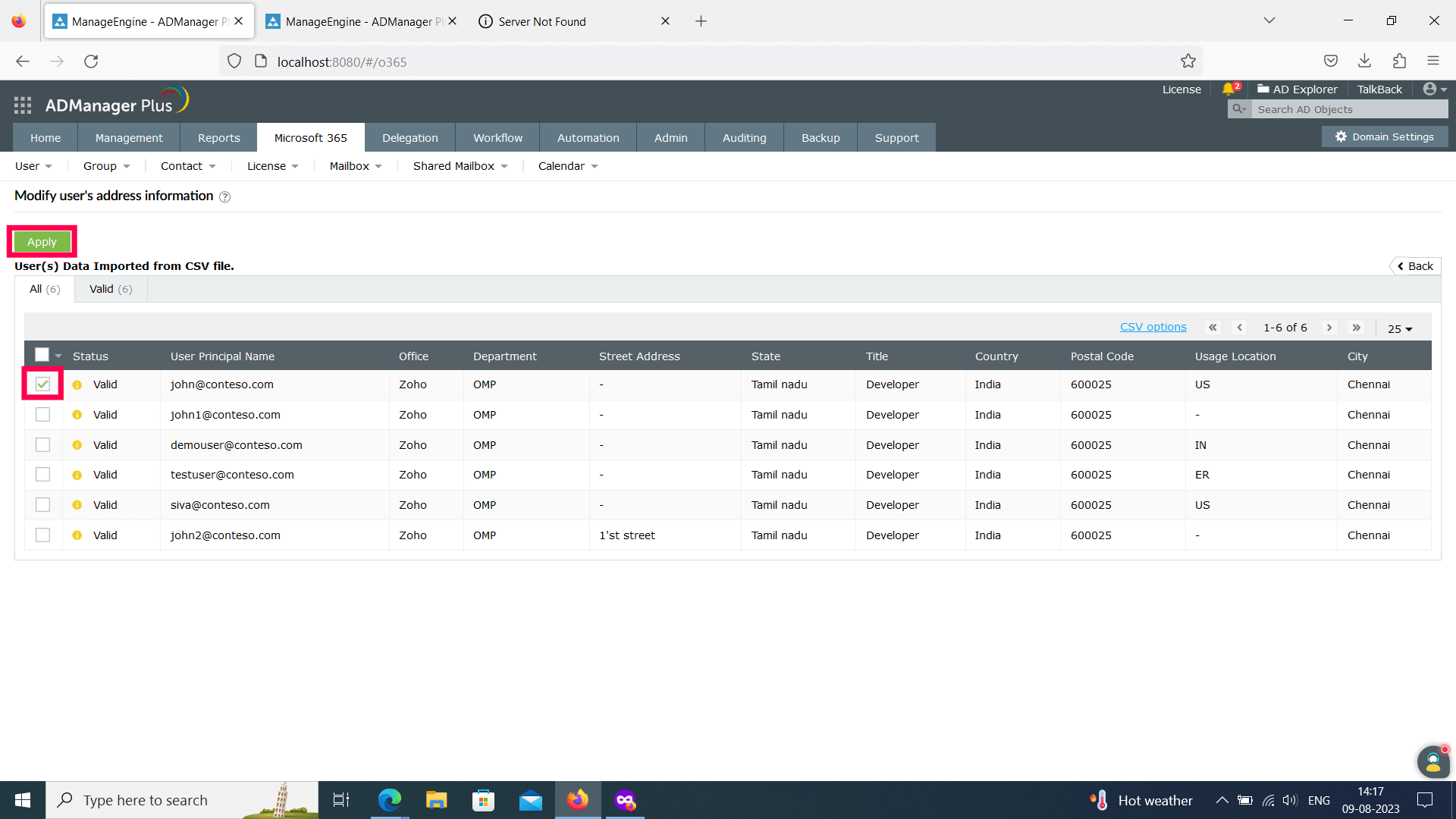
Task: Open the support chat assistant icon
Action: 1432,762
